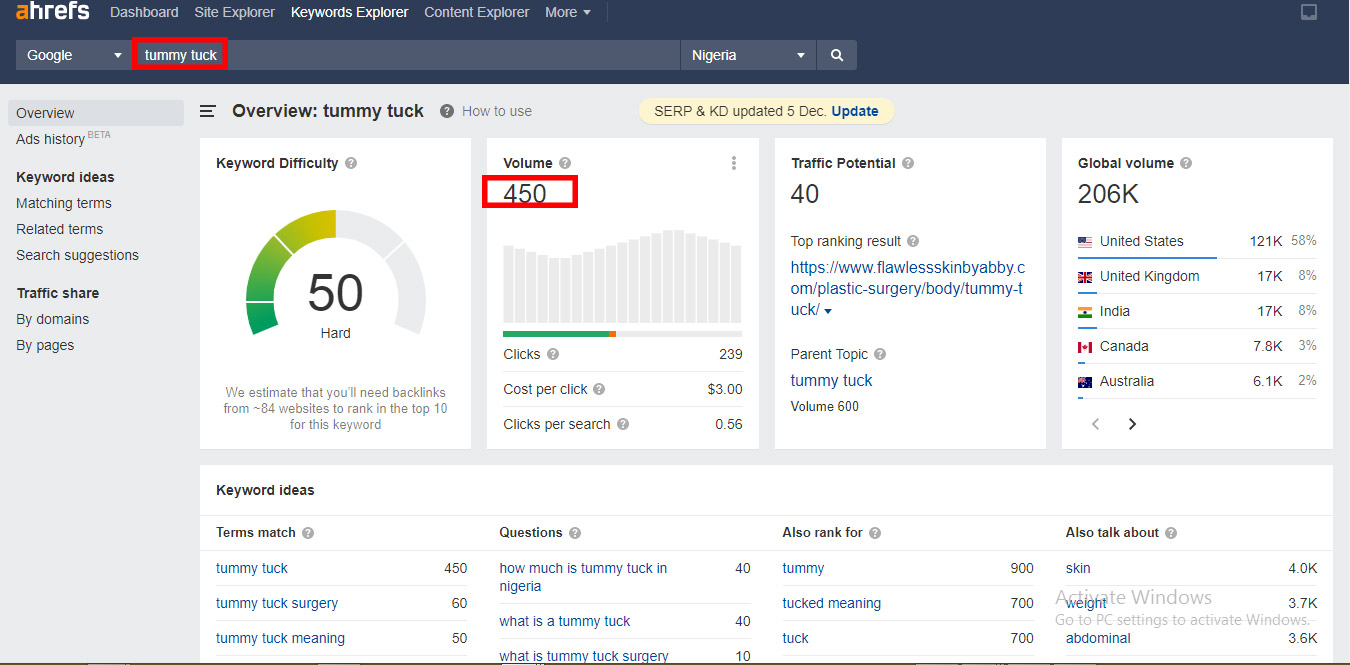Open the Volume card three-dot menu
Image resolution: width=1350 pixels, height=665 pixels.
click(x=734, y=163)
